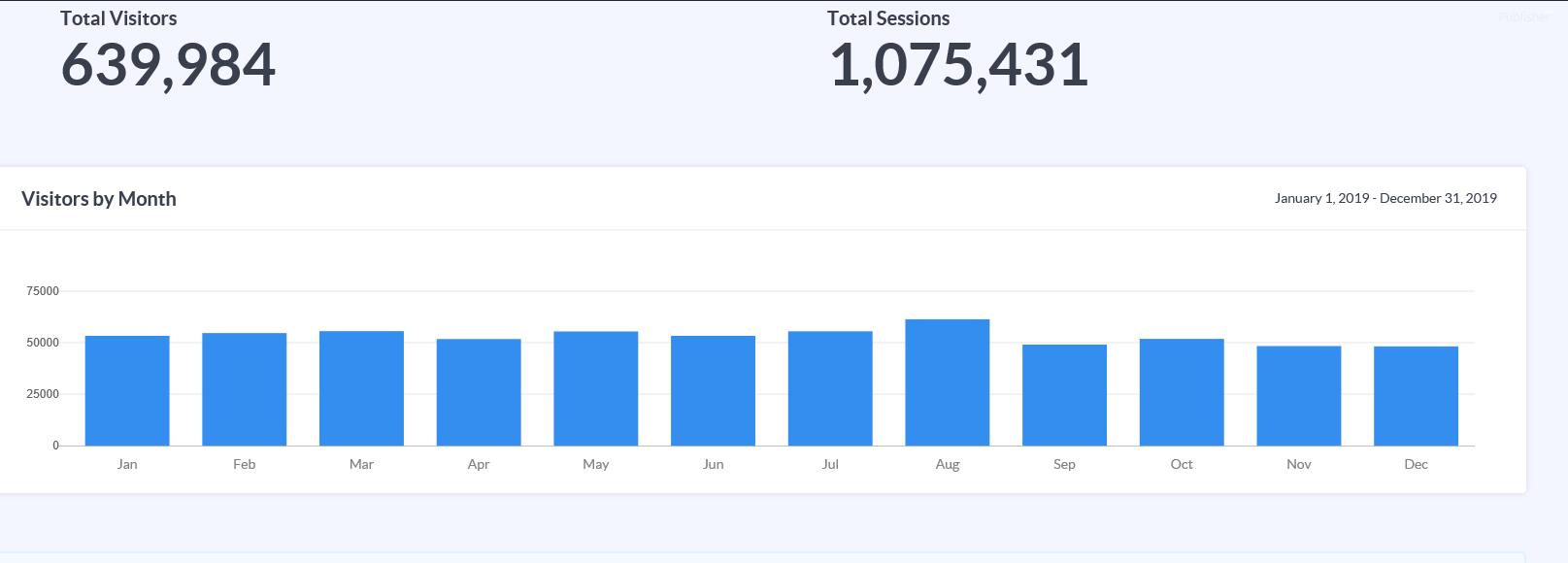Viewport: 1568px width, 563px height.
Task: Select the April visitors bar
Action: pos(479,392)
